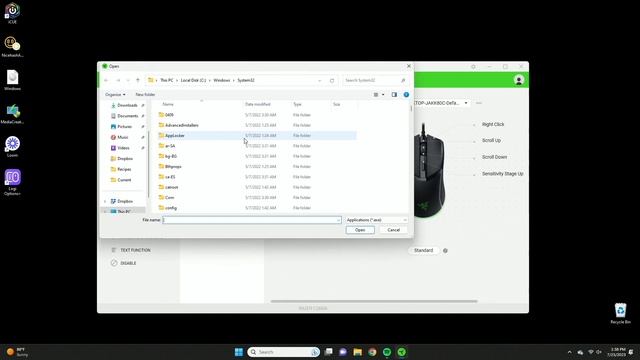The height and width of the screenshot is (360, 640).
Task: Expand the address bar previous locations dropdown
Action: [x=320, y=80]
